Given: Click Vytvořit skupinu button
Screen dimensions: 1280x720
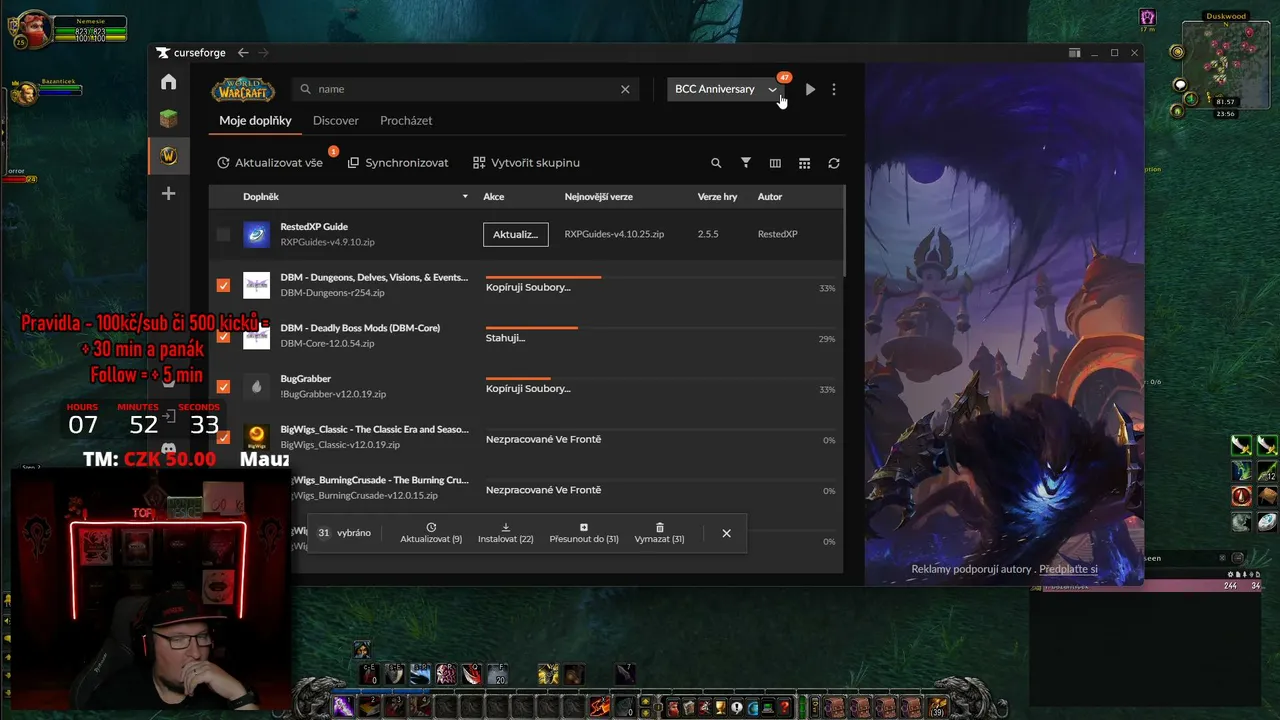Looking at the screenshot, I should pos(526,163).
